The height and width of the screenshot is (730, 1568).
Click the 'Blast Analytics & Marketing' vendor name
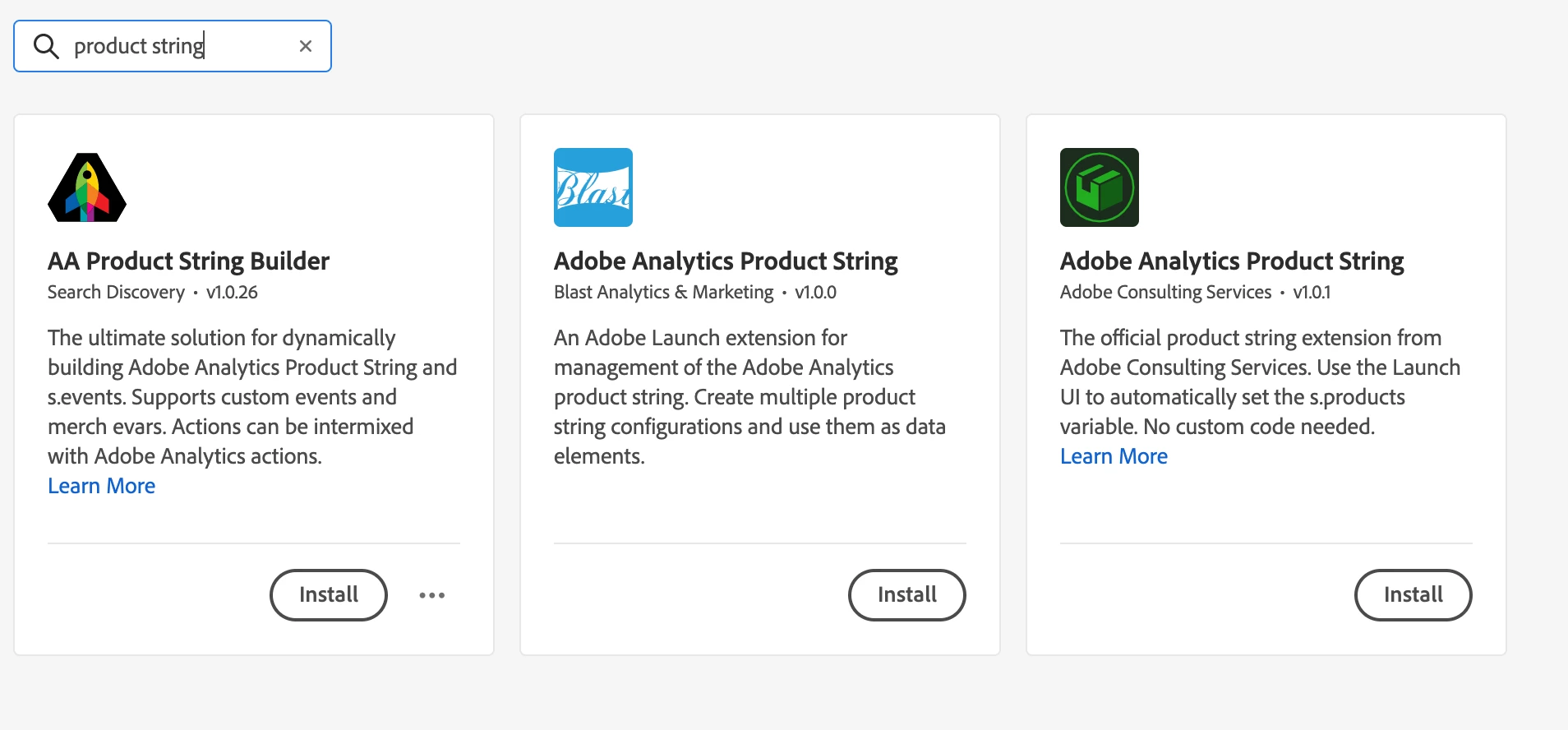[664, 293]
